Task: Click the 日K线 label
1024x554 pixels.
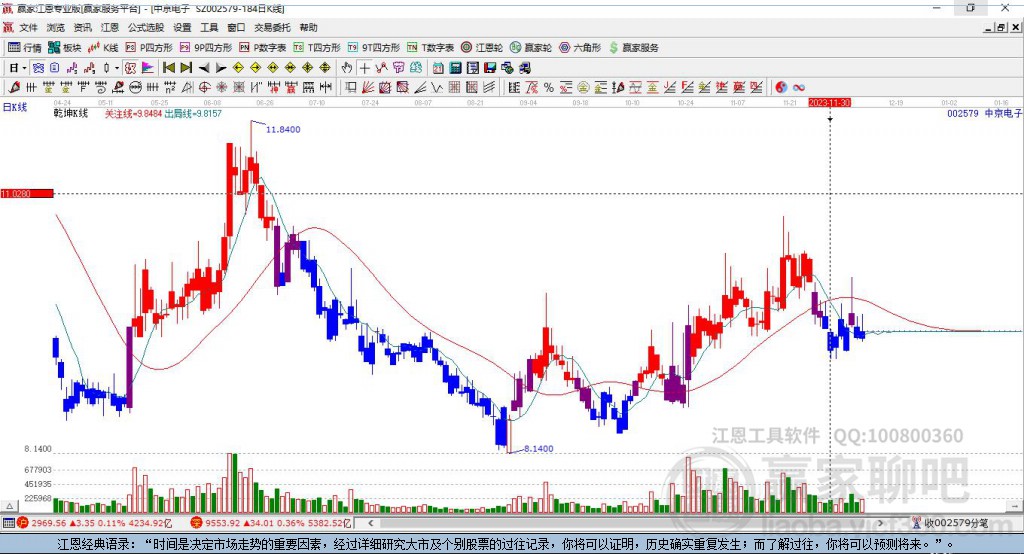Action: tap(15, 107)
